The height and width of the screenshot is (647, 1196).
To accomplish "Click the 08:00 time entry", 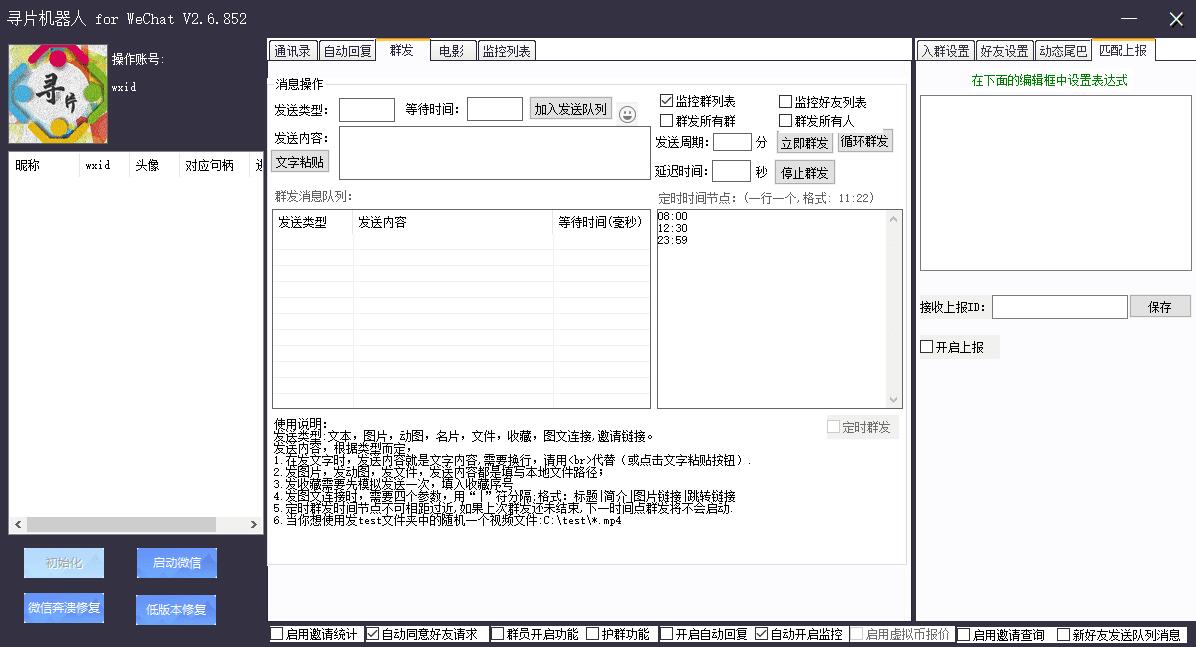I will pyautogui.click(x=673, y=217).
